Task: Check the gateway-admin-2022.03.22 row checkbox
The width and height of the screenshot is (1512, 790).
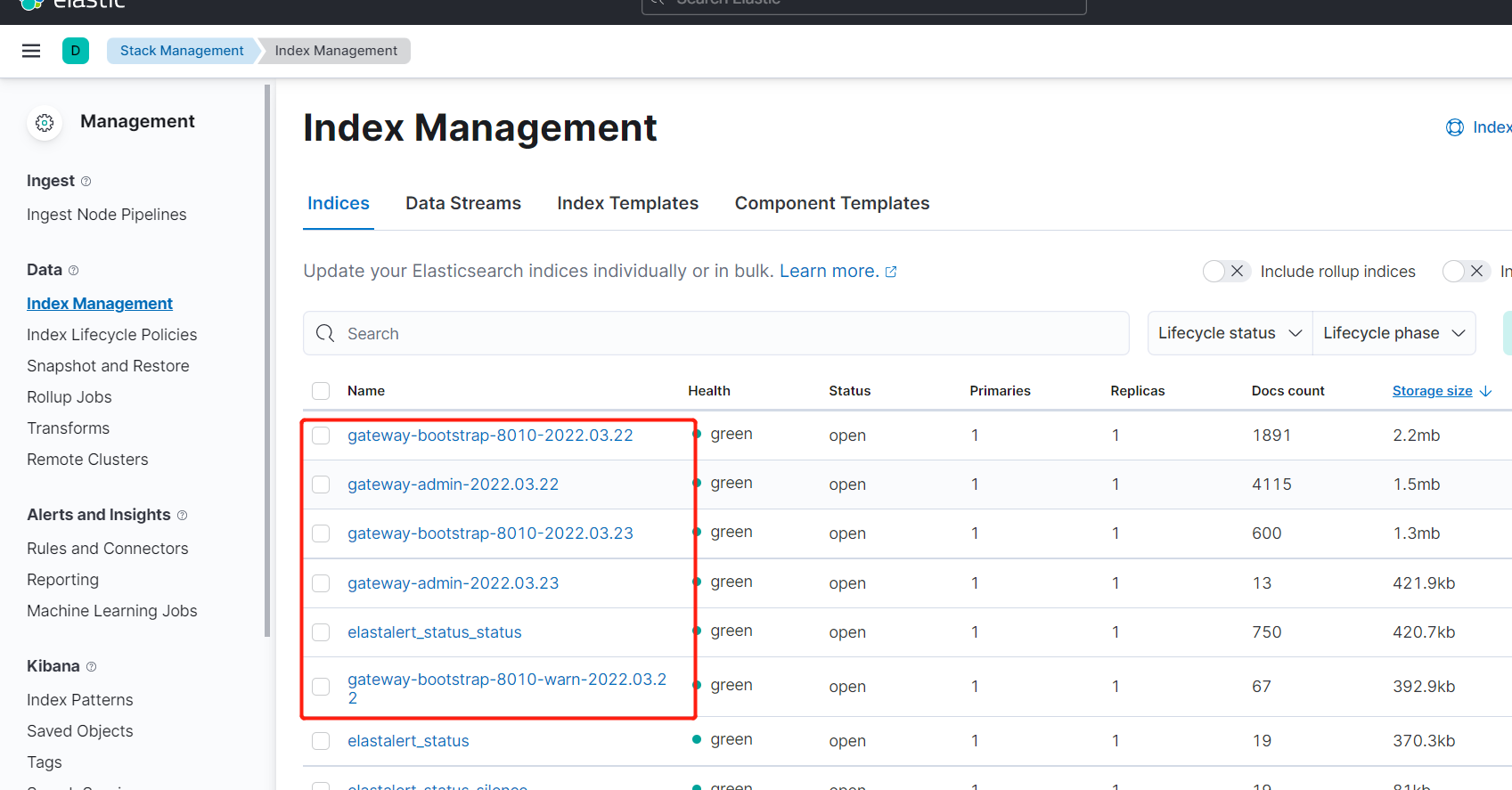Action: [x=321, y=485]
